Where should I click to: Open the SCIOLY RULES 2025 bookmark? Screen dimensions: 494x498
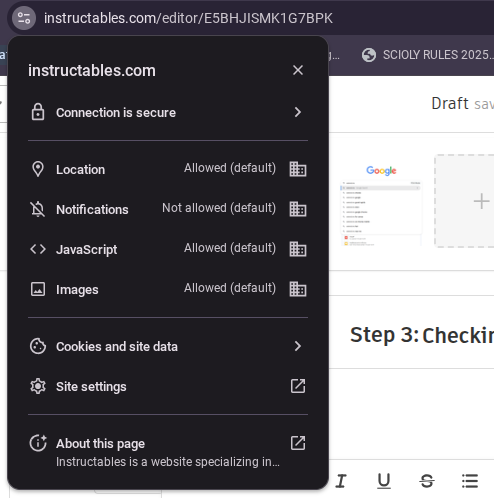[427, 55]
